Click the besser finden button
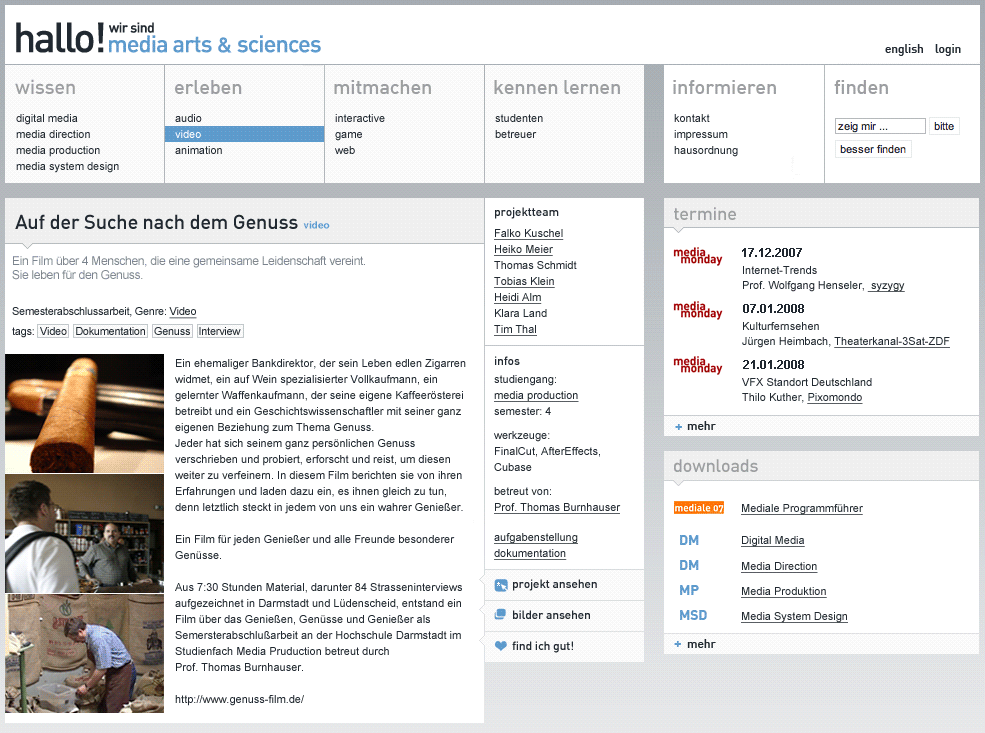 [x=873, y=149]
